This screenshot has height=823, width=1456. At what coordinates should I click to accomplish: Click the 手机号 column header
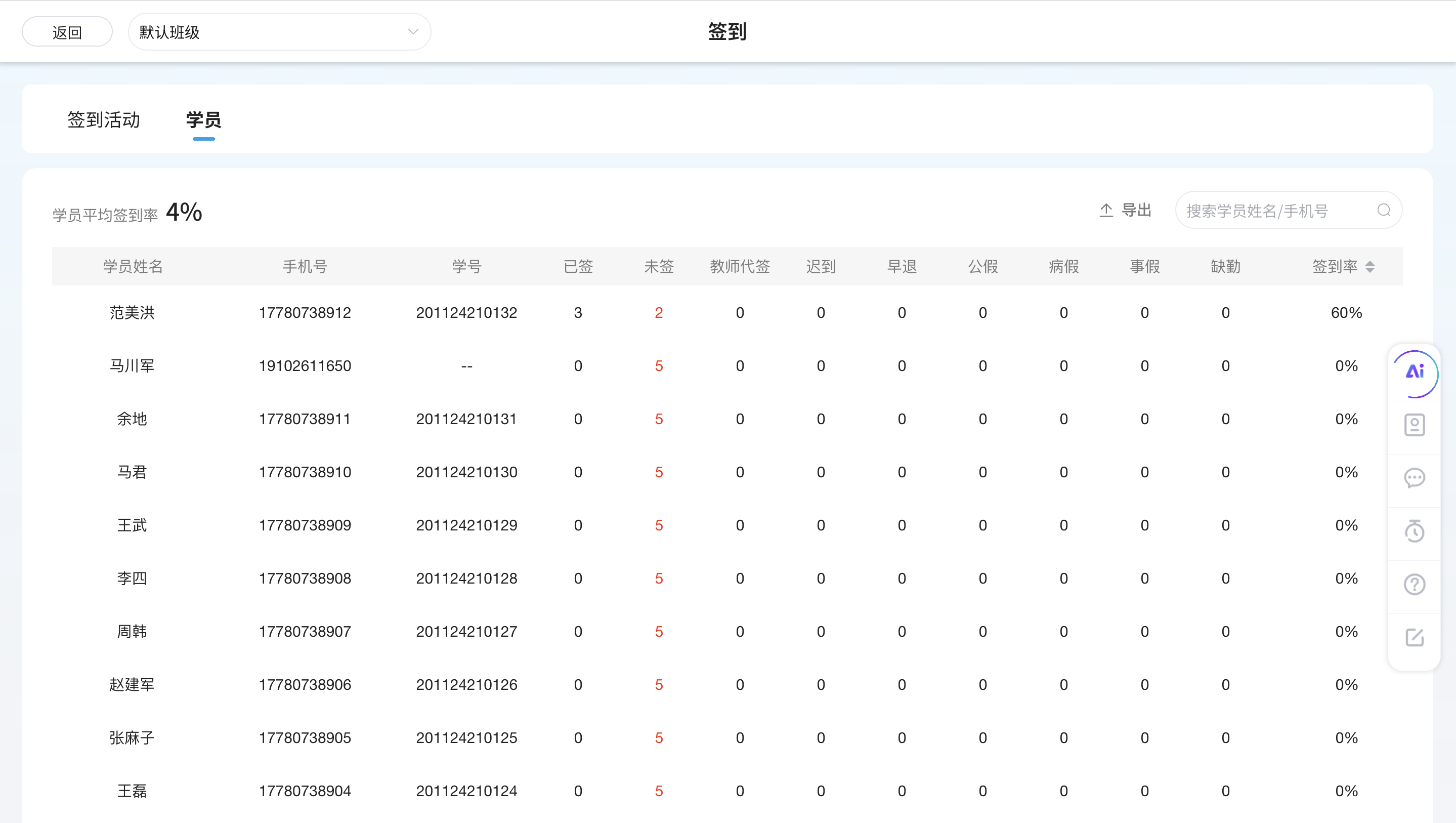click(305, 266)
